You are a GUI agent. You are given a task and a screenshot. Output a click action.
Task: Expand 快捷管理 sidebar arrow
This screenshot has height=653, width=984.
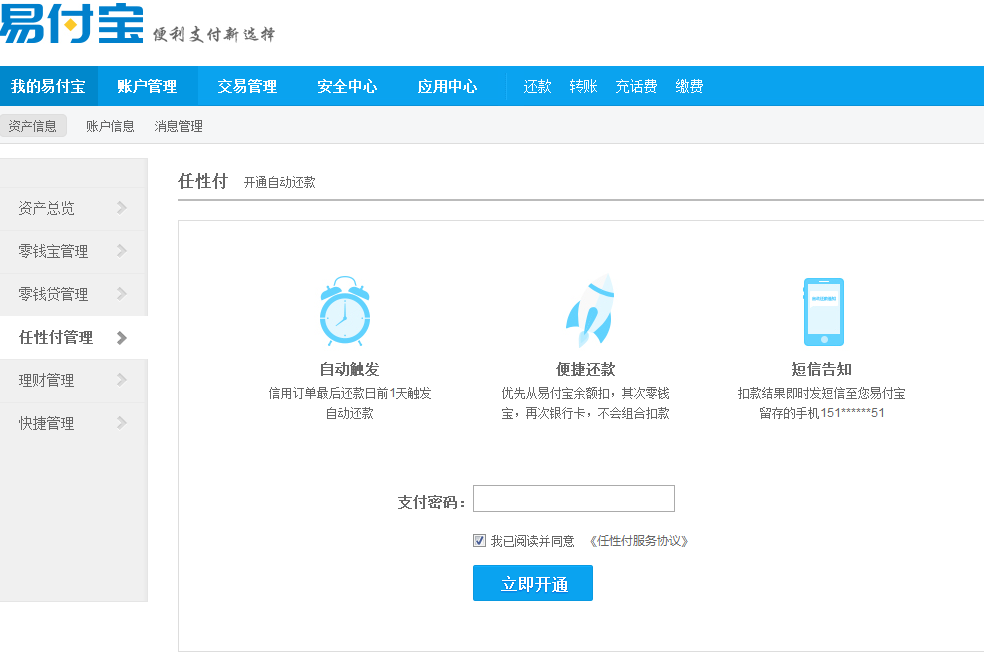click(x=122, y=423)
